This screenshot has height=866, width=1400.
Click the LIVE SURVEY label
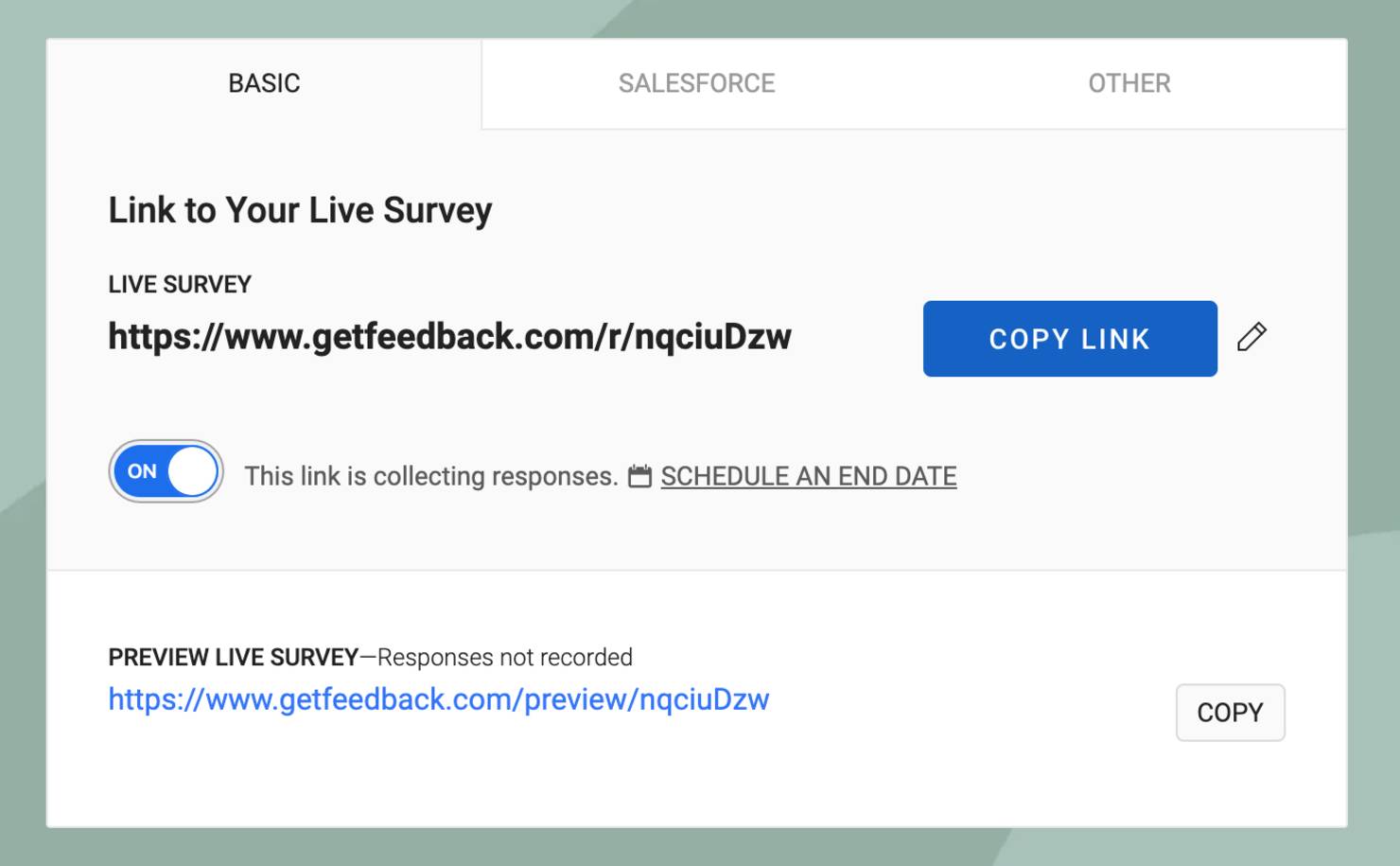(180, 284)
